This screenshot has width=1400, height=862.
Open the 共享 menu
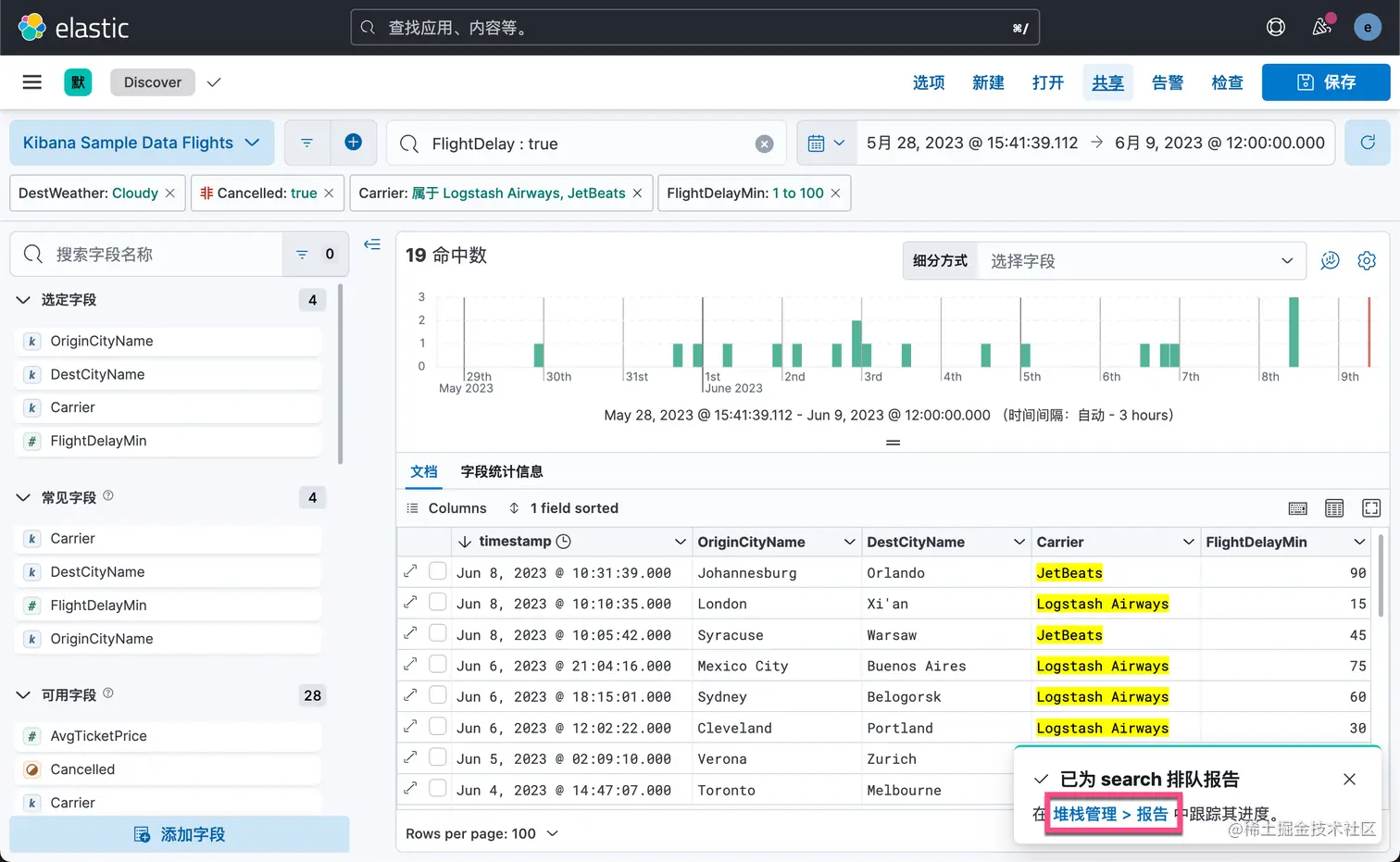click(1107, 82)
